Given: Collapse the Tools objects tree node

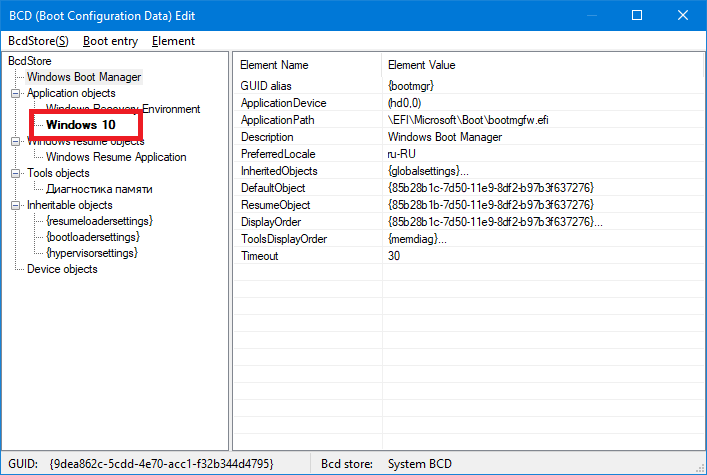Looking at the screenshot, I should coord(16,173).
